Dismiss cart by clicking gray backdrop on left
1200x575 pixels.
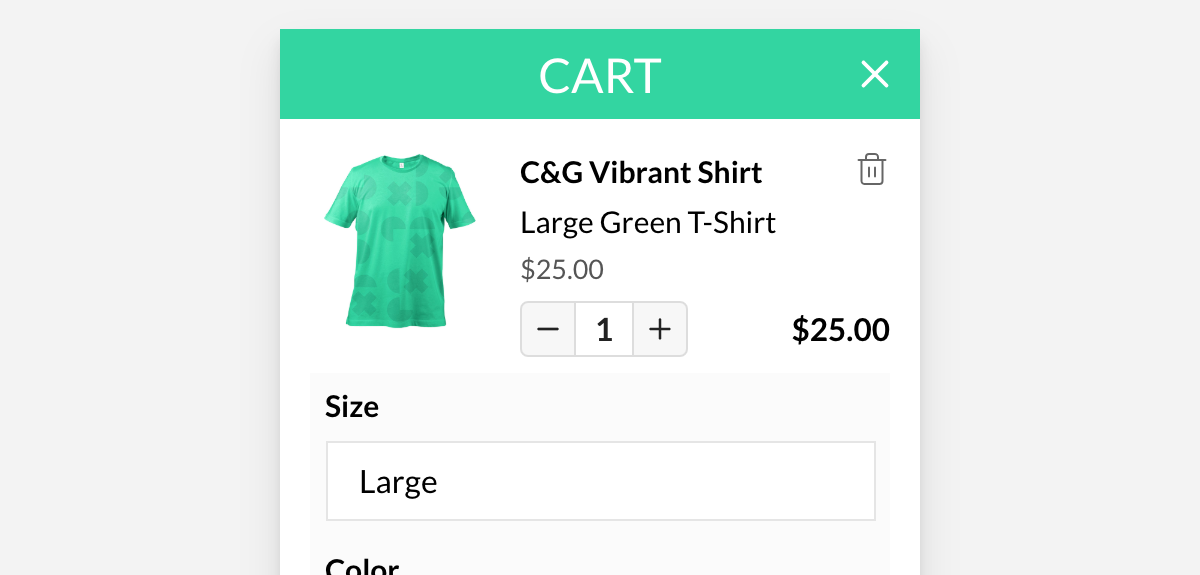140,288
